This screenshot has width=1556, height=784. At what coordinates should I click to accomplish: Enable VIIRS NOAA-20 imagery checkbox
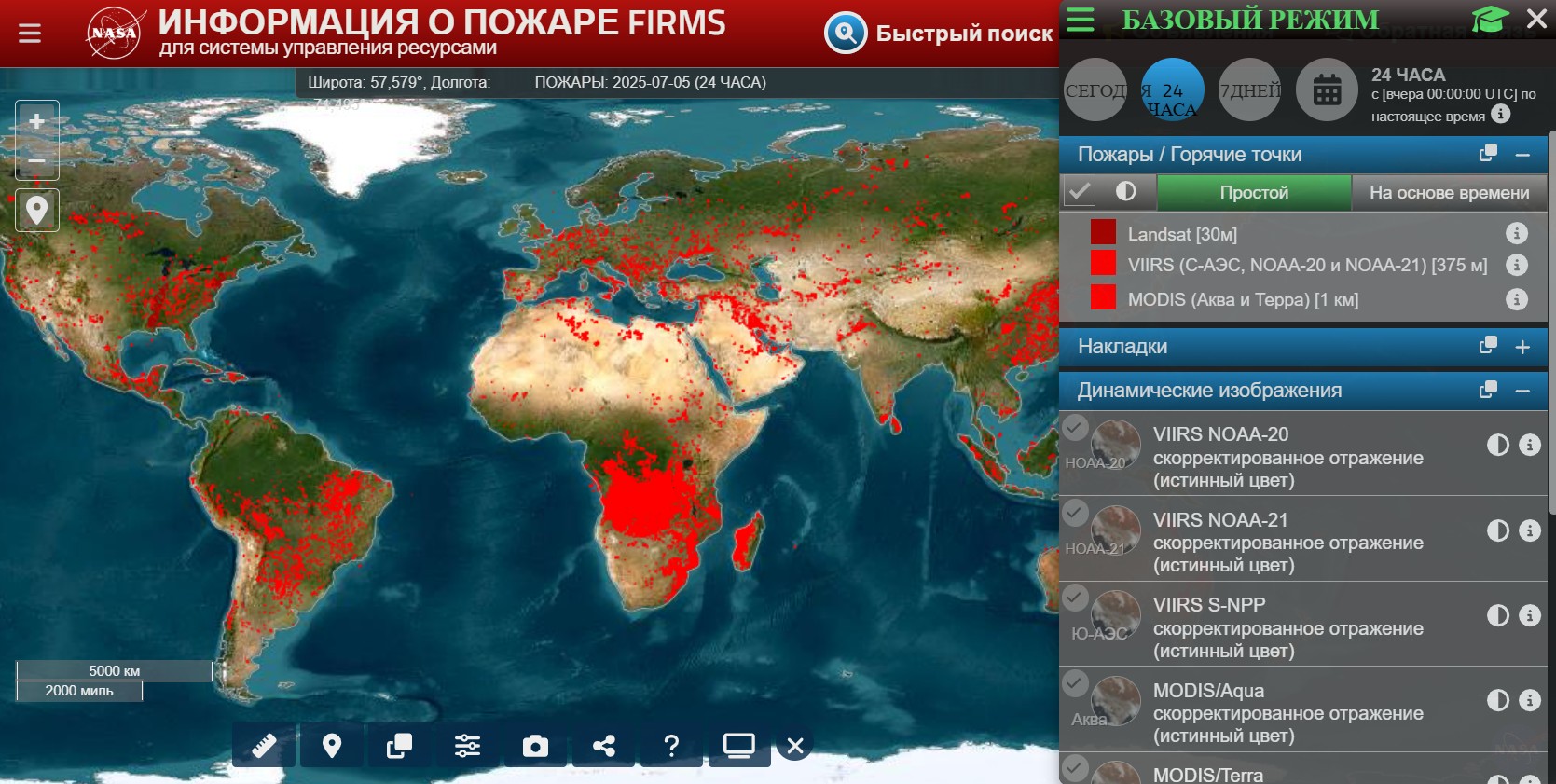(1075, 428)
